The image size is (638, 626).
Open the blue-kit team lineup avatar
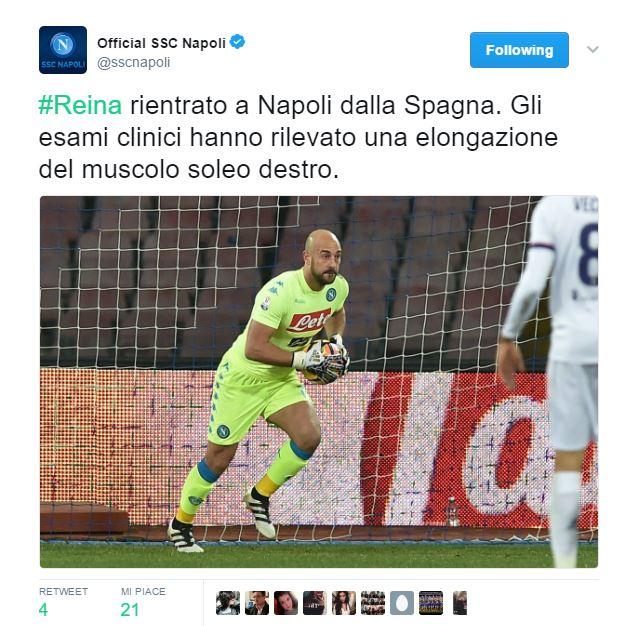click(431, 603)
